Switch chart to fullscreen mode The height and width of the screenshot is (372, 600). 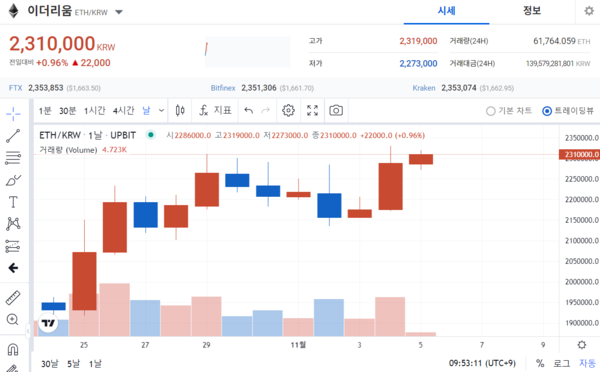coord(312,111)
